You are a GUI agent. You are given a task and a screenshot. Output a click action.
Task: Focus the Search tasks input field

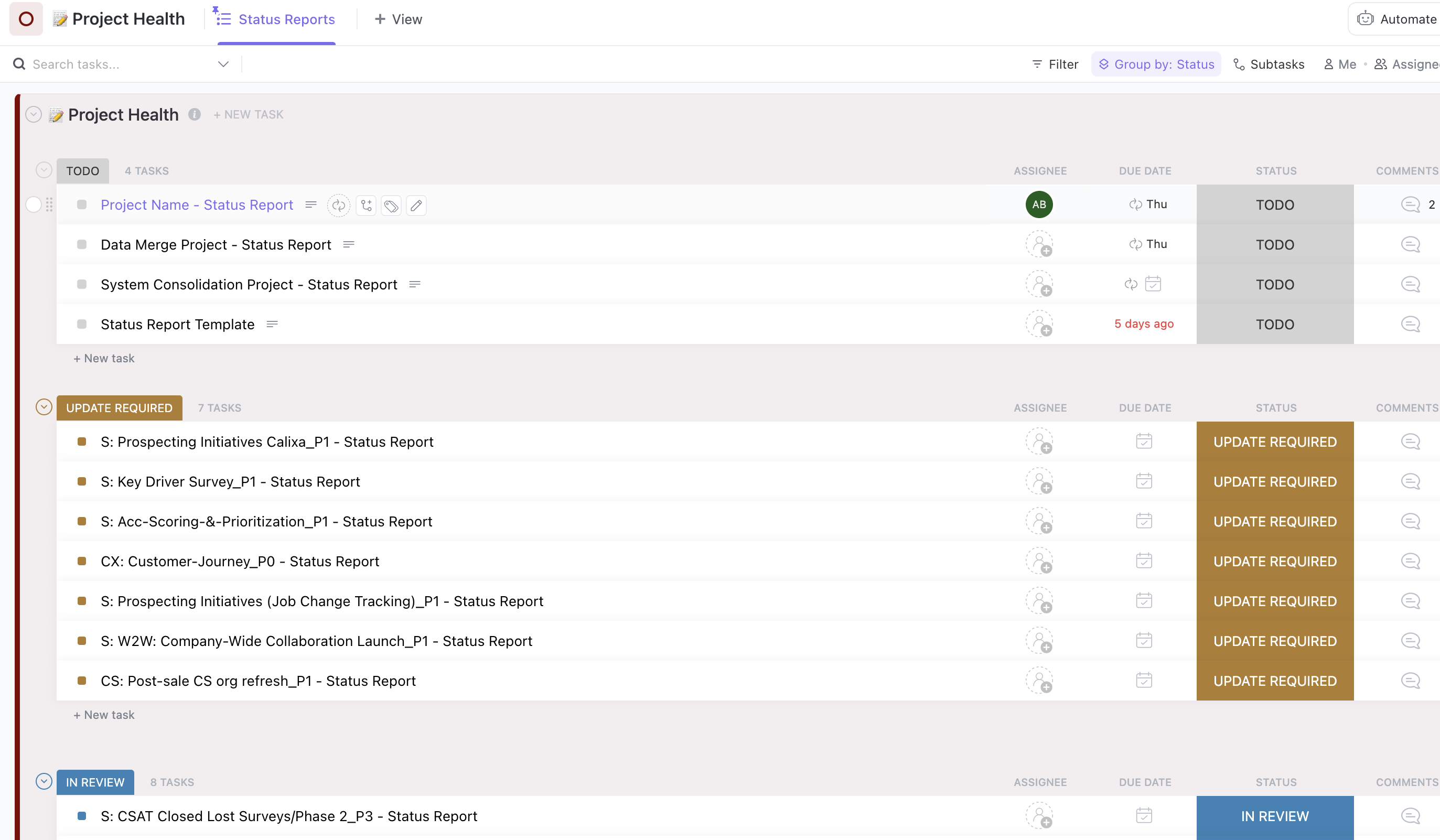tap(121, 64)
